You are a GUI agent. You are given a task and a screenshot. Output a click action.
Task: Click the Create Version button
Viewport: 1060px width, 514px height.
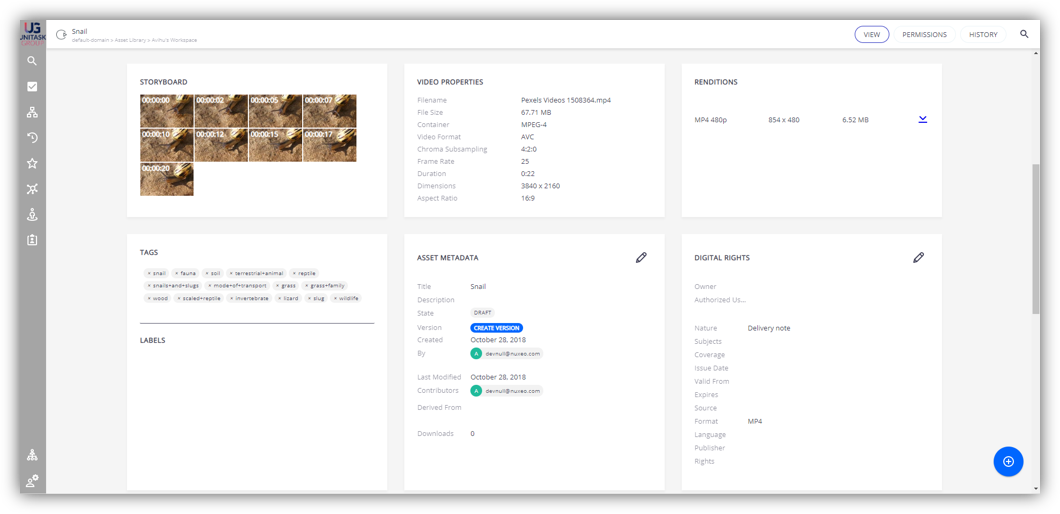496,328
